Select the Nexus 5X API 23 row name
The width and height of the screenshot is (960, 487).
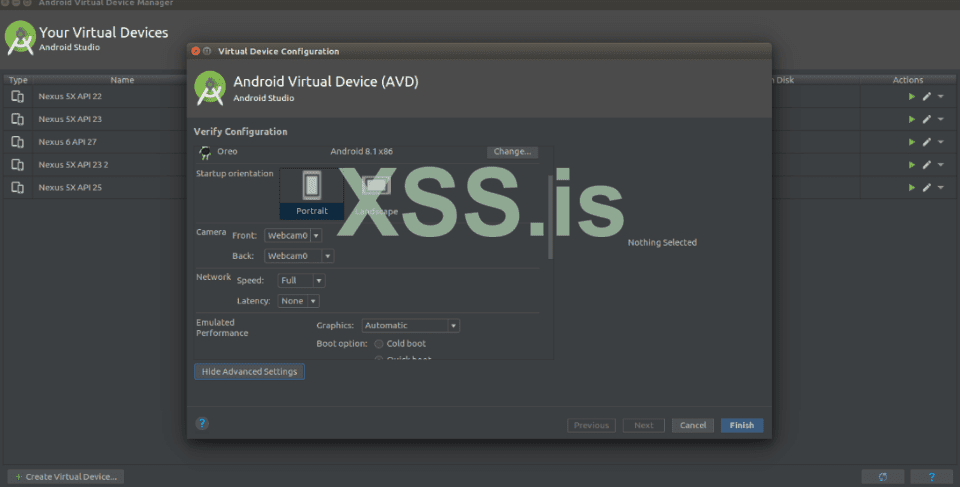tap(70, 119)
